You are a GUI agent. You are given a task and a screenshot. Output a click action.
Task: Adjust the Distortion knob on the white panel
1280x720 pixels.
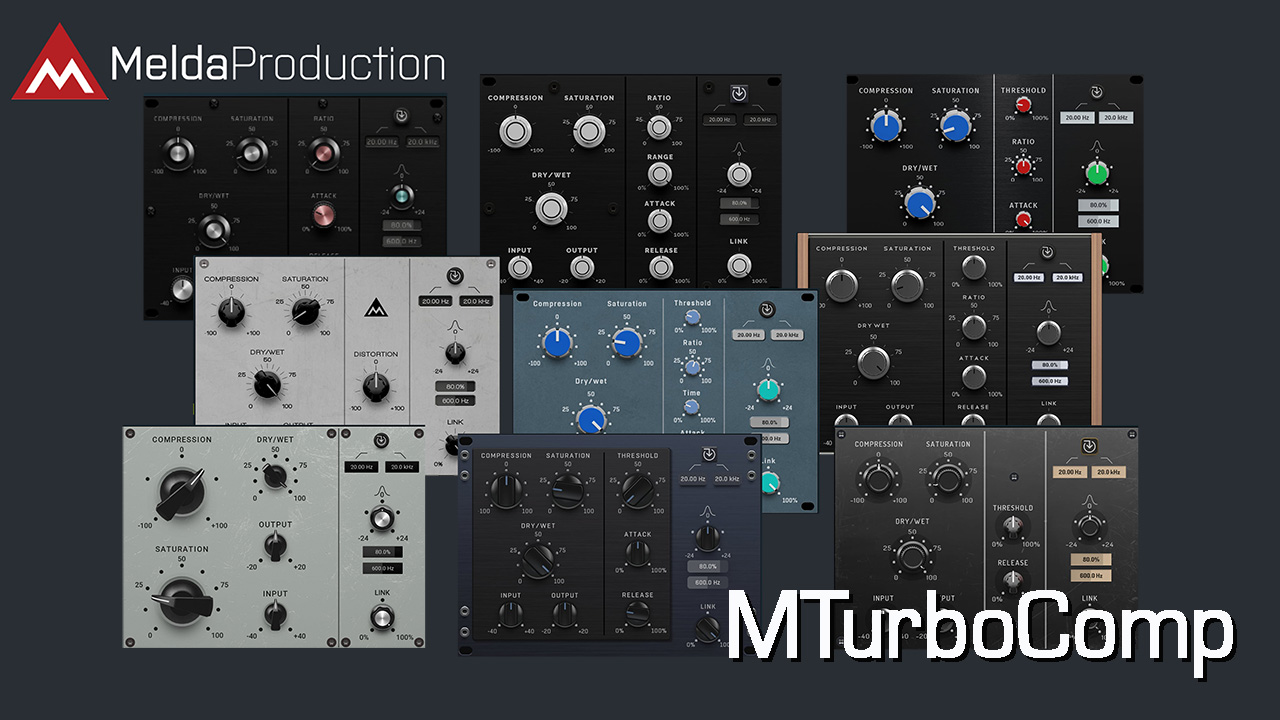[x=376, y=385]
